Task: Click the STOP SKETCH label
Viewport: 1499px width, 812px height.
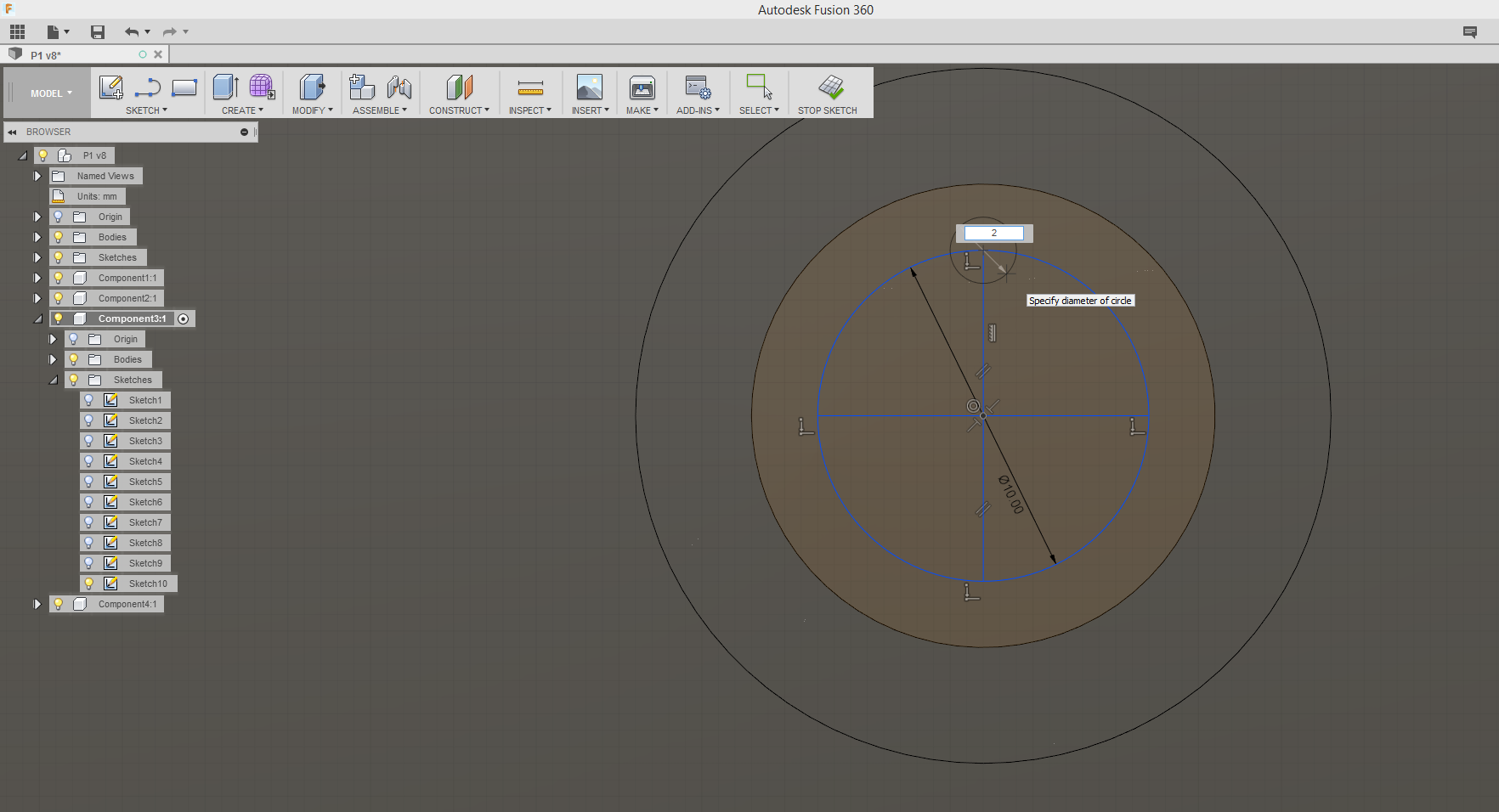Action: 828,110
